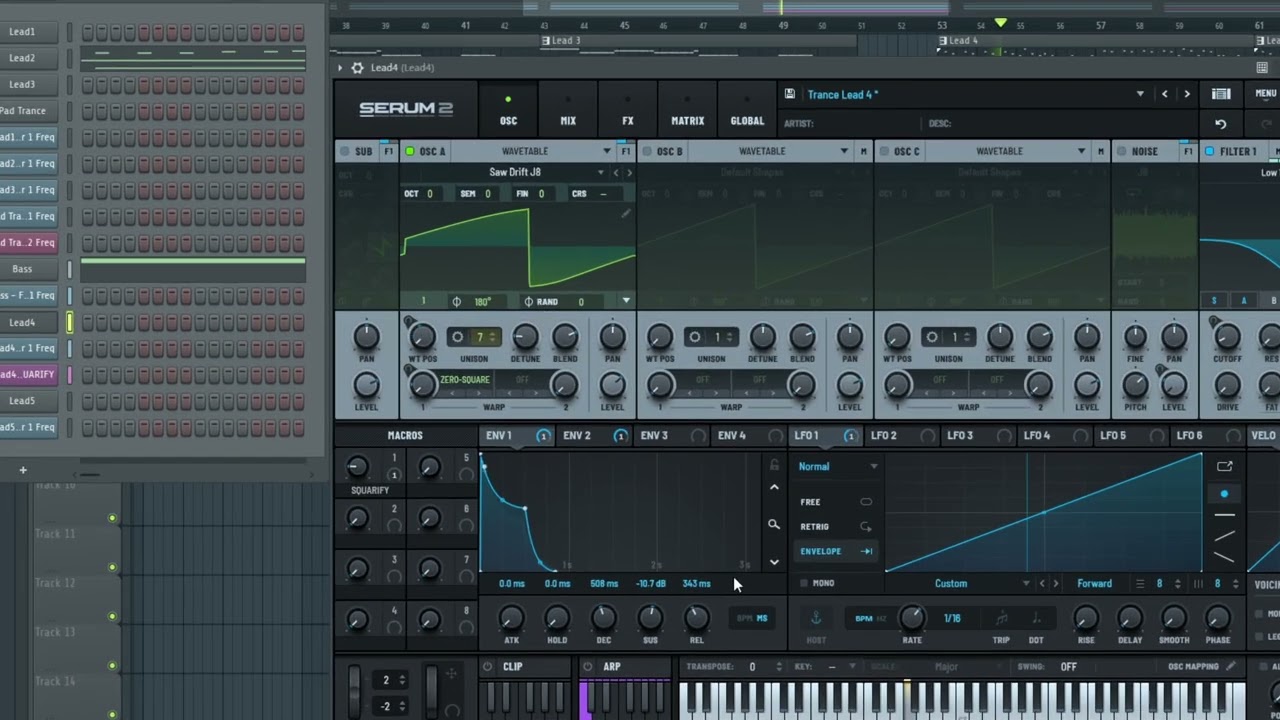Click the LFO RATE knob

tap(911, 618)
